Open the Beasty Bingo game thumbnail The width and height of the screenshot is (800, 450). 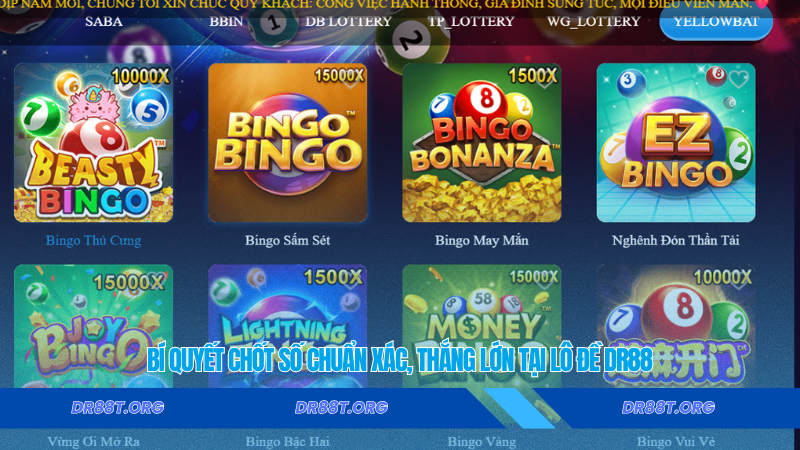point(93,143)
